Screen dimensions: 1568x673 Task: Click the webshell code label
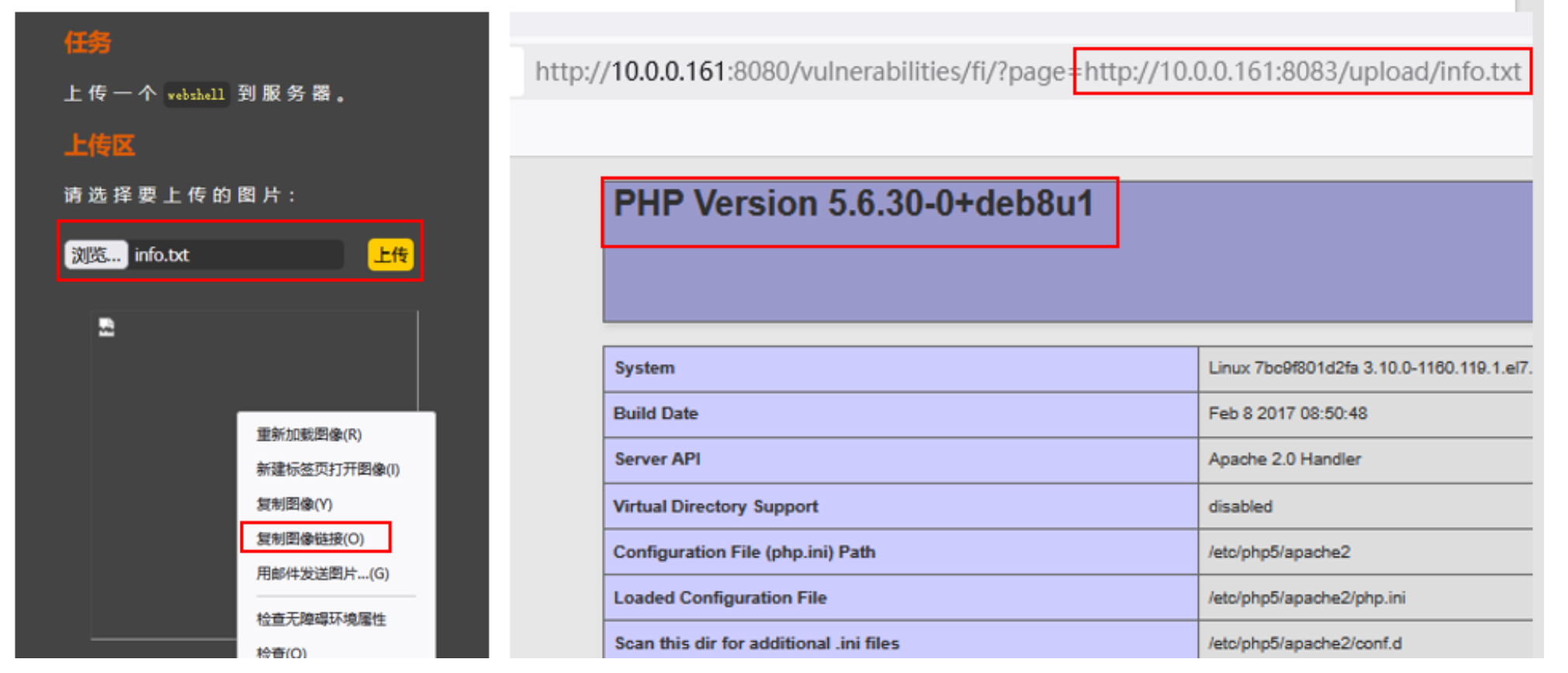[x=196, y=95]
